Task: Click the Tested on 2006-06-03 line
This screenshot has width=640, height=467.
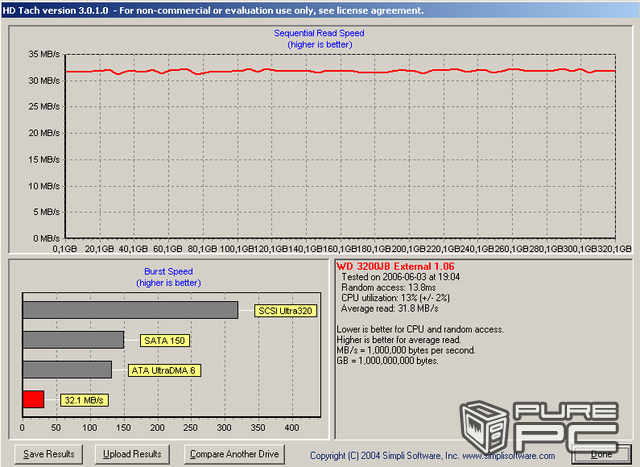Action: coord(400,277)
